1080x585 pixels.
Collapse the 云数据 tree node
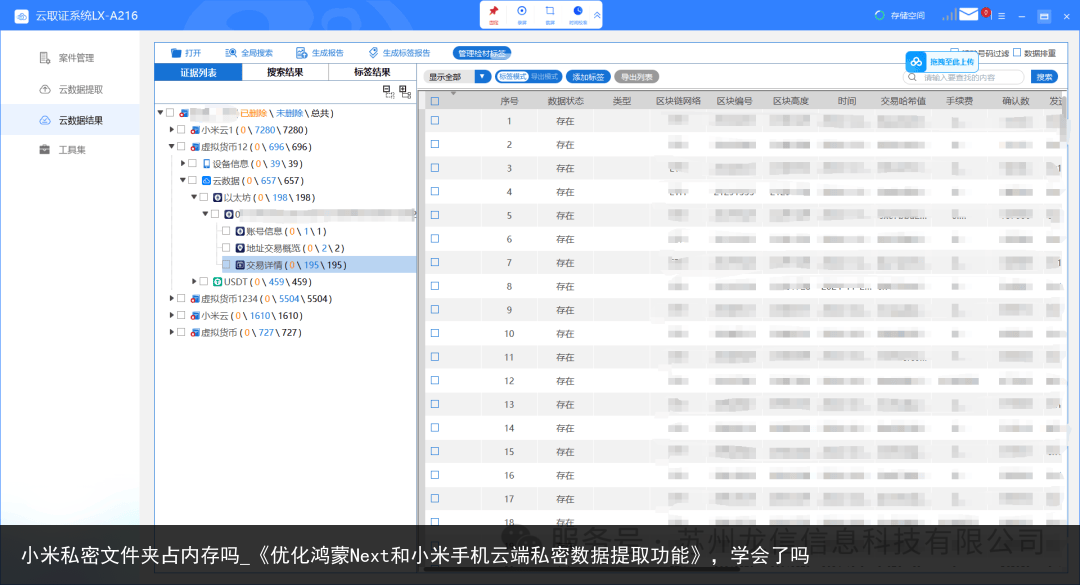[183, 181]
